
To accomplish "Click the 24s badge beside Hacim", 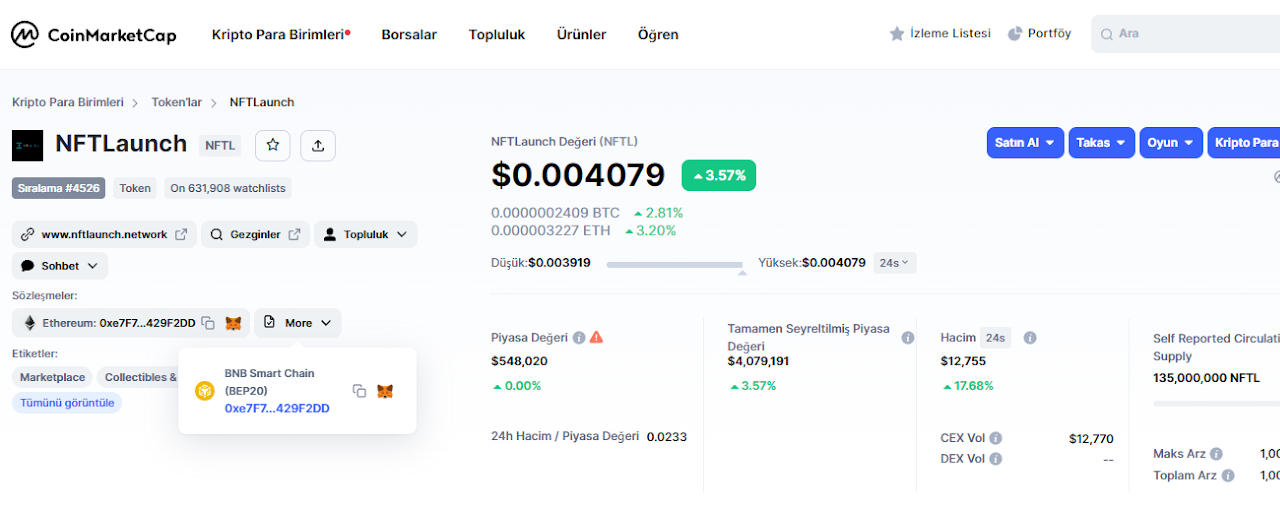I will (995, 338).
